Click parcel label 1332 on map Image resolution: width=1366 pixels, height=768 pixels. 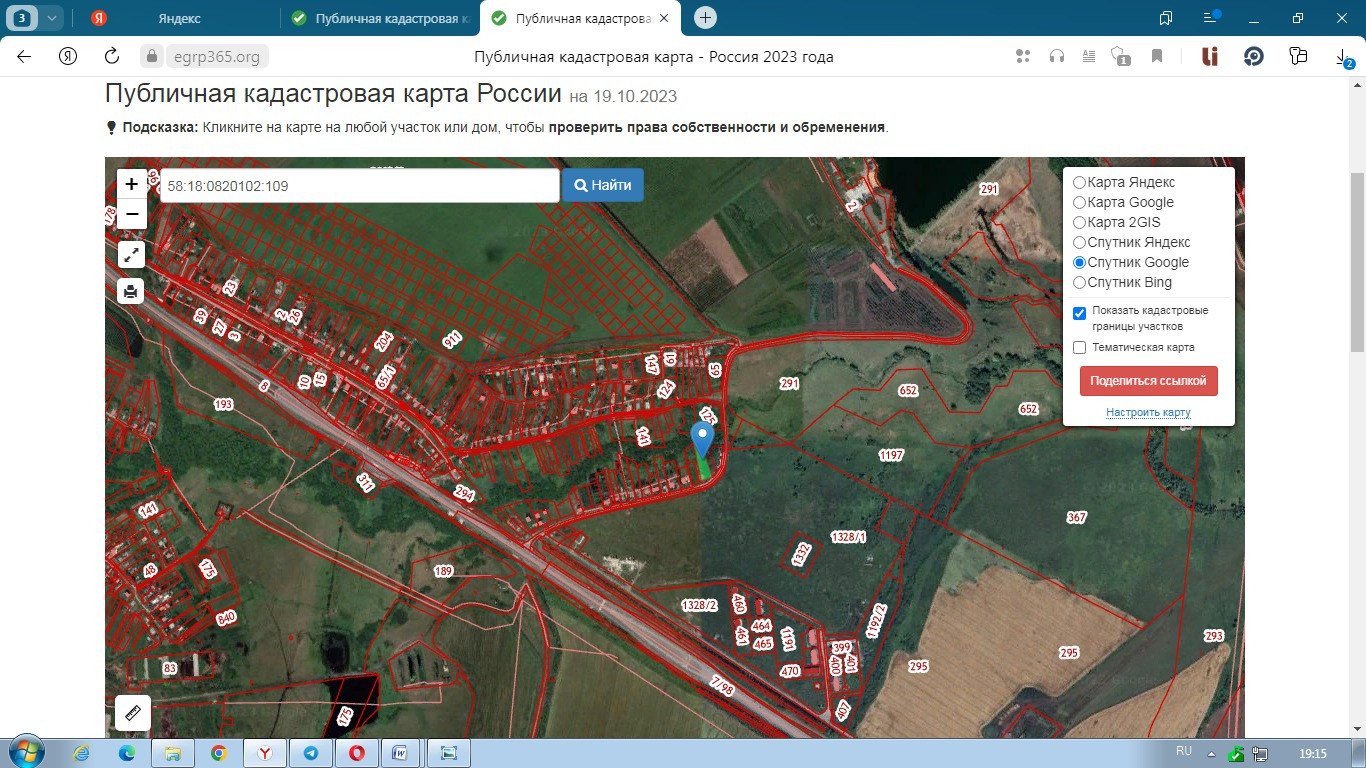pyautogui.click(x=801, y=554)
